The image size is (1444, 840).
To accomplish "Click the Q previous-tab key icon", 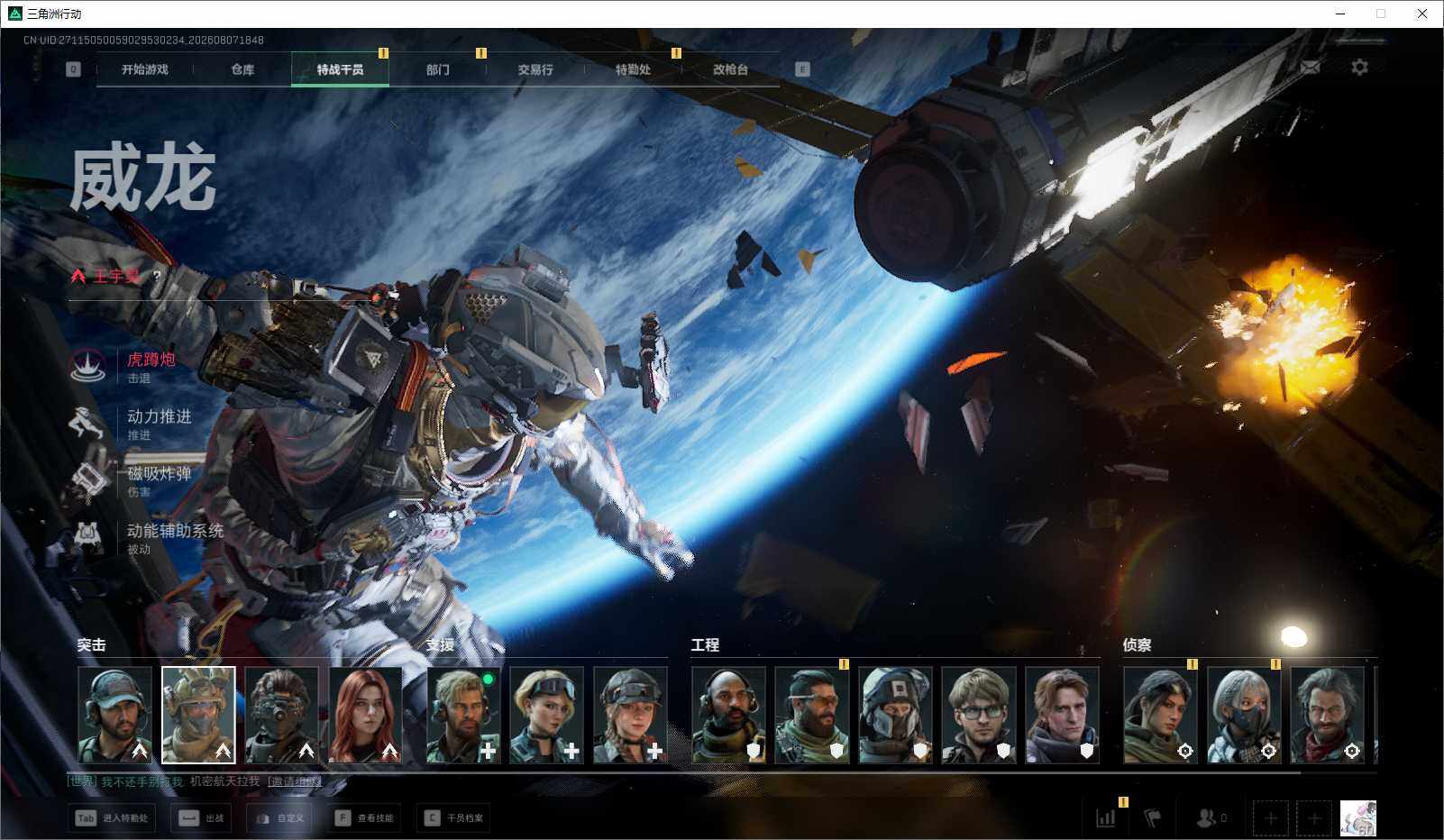I will (74, 69).
